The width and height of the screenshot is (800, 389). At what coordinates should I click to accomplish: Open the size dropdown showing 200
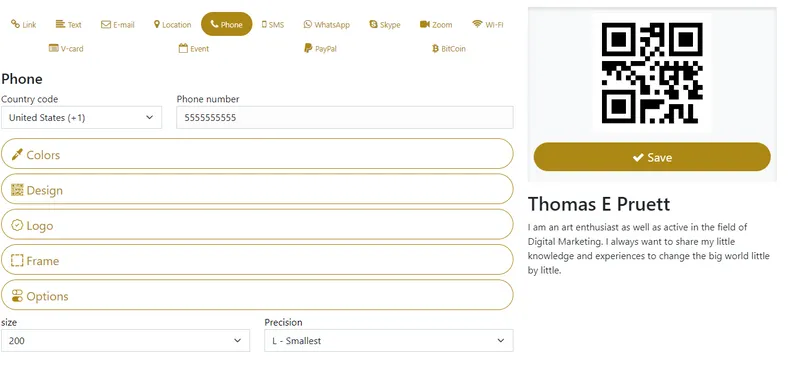[126, 341]
